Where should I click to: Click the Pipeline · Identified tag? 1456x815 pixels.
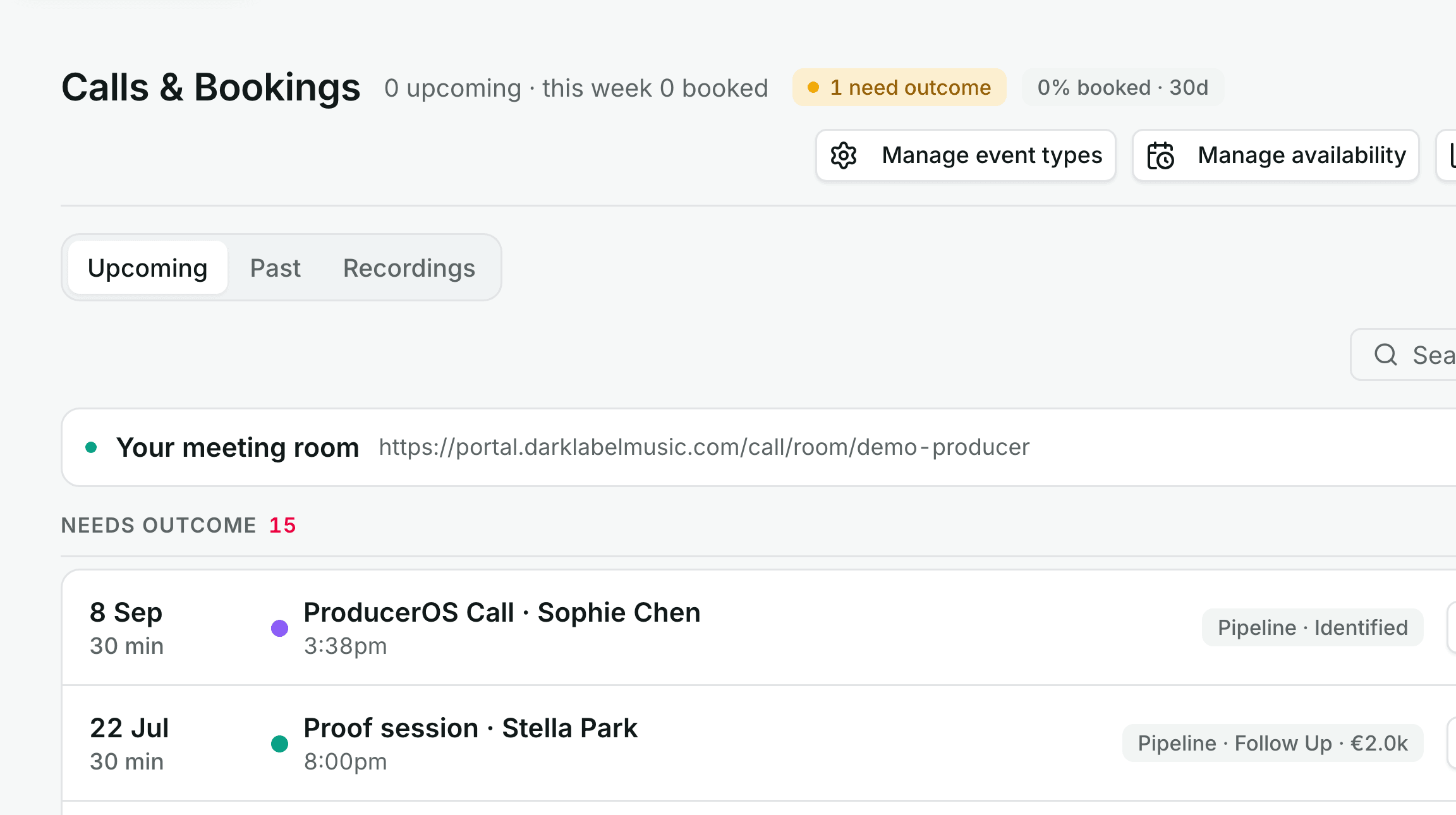1313,627
